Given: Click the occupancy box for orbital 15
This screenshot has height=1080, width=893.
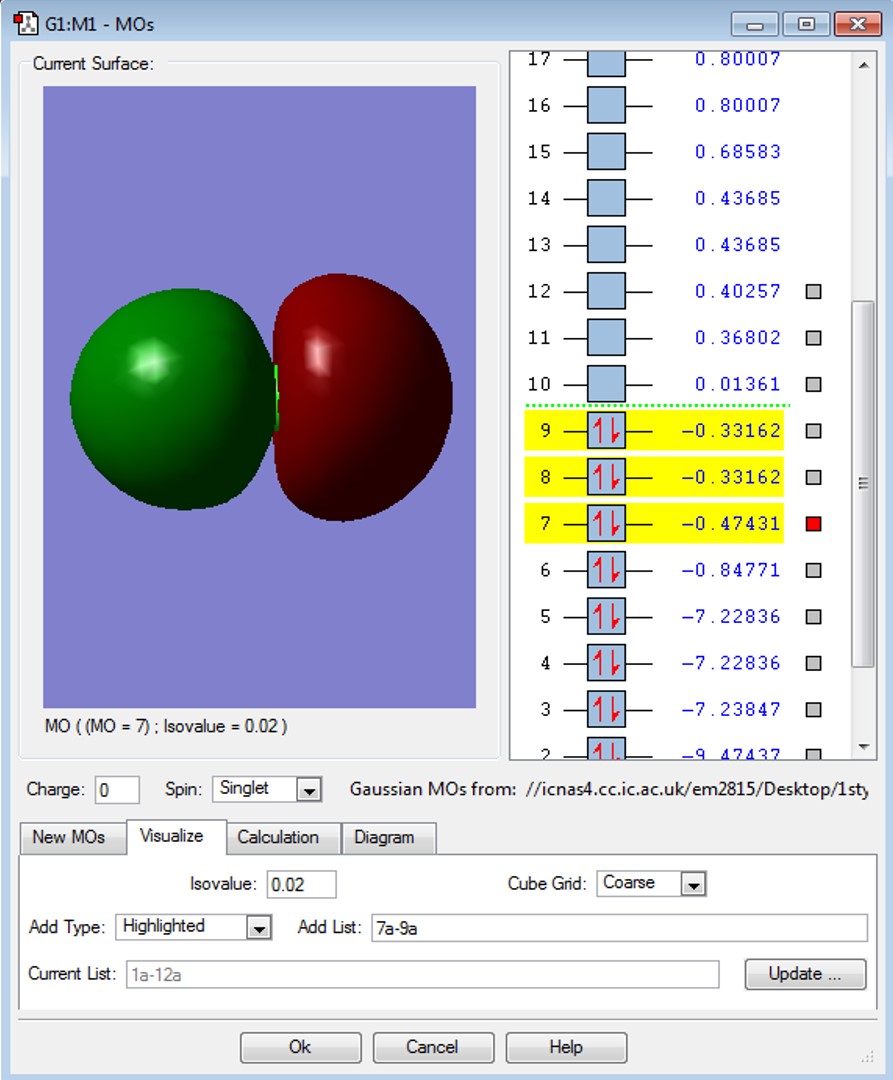Looking at the screenshot, I should coord(606,152).
